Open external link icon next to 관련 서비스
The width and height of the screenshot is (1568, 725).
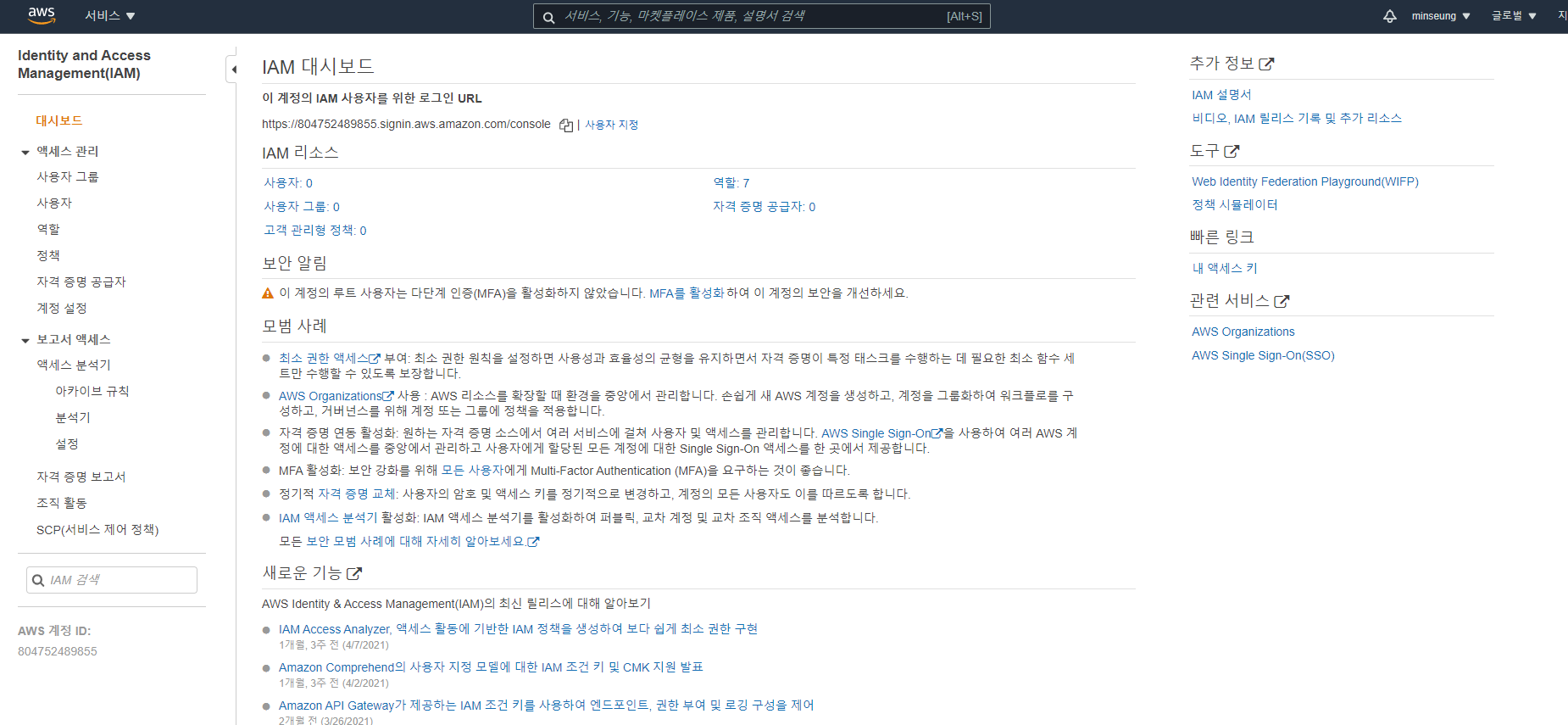[1282, 301]
